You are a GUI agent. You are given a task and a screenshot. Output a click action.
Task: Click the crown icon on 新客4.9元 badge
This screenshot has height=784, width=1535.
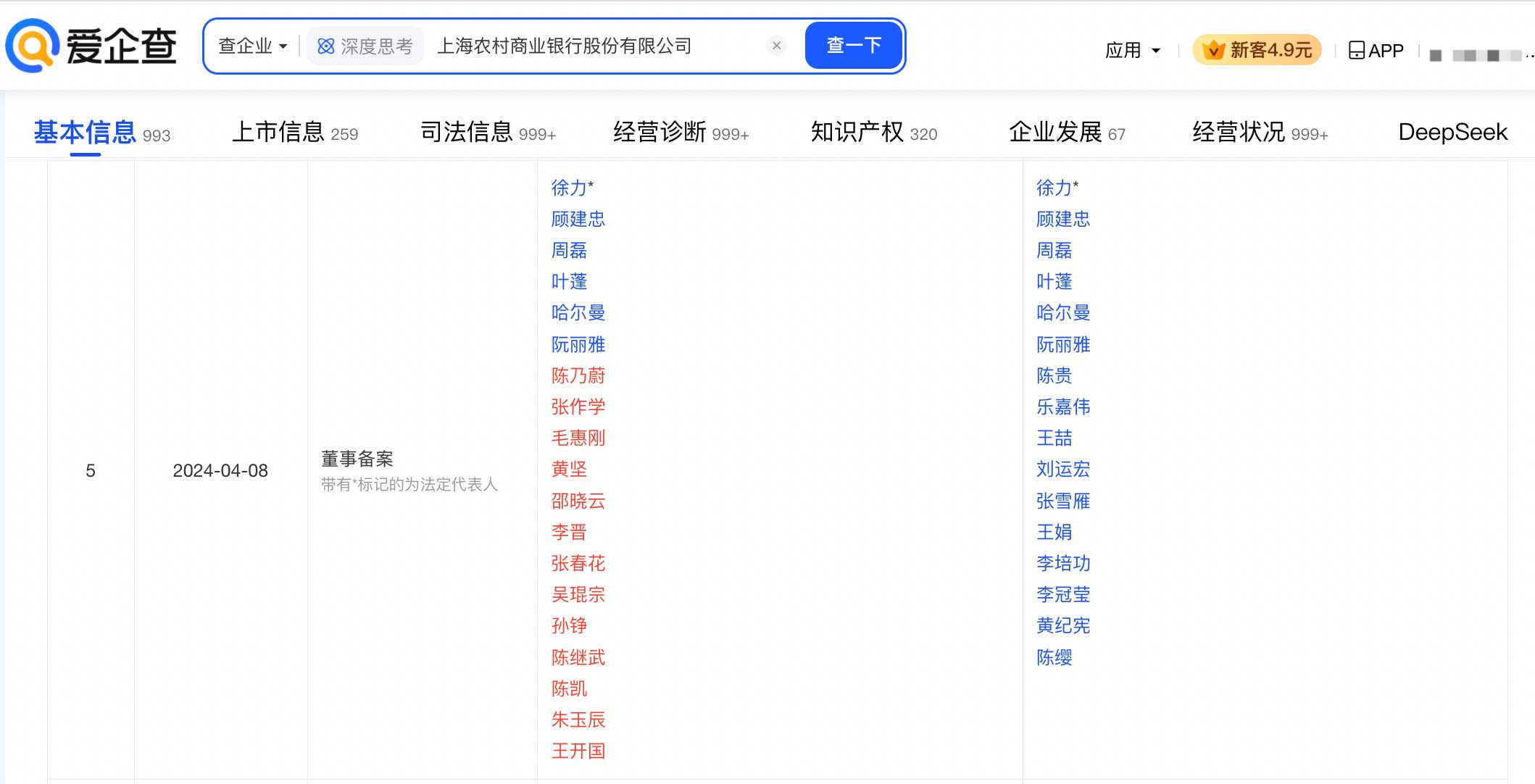(1215, 49)
